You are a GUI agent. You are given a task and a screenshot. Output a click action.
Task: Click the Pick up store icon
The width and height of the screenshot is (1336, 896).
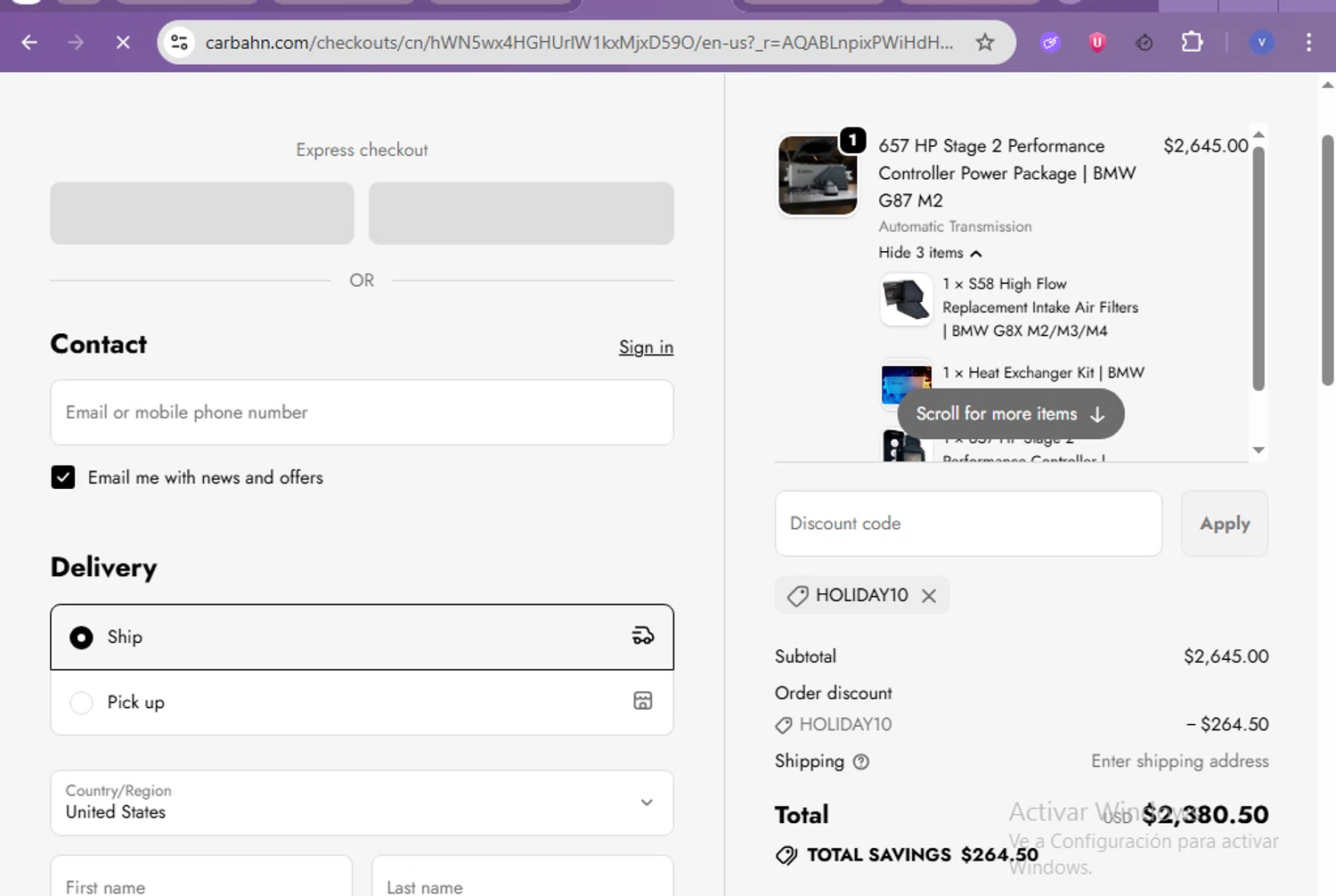tap(642, 701)
